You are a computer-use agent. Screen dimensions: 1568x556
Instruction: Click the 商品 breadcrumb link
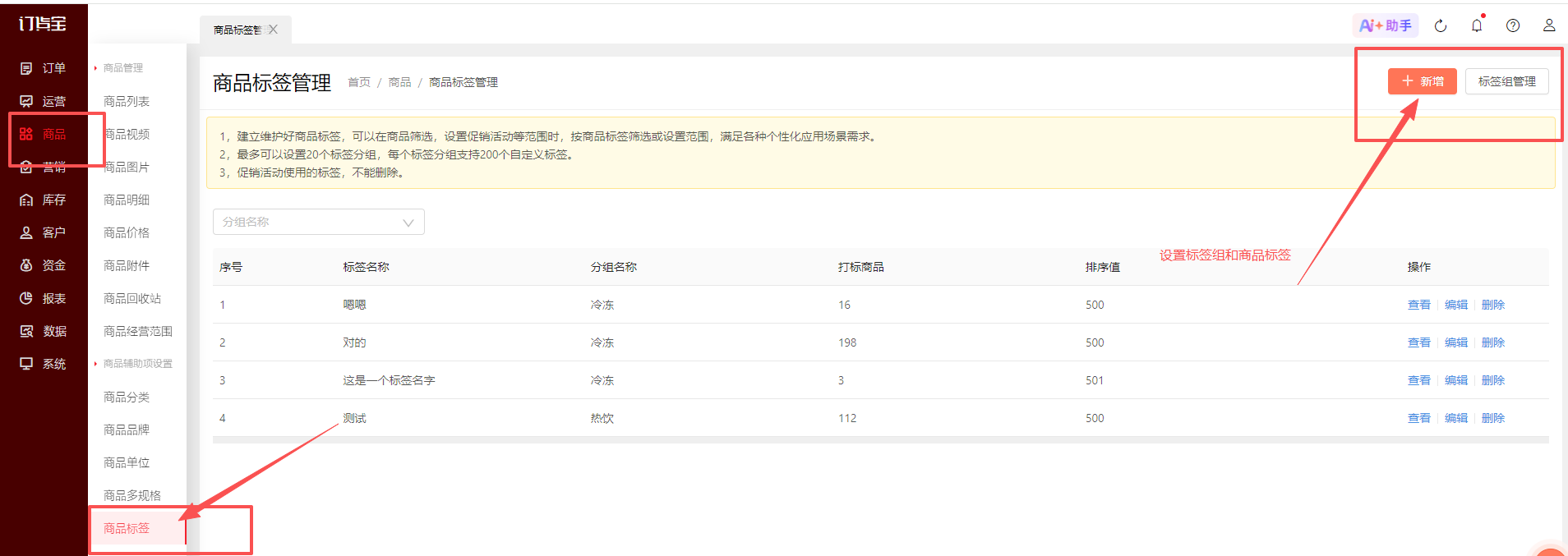(x=399, y=82)
